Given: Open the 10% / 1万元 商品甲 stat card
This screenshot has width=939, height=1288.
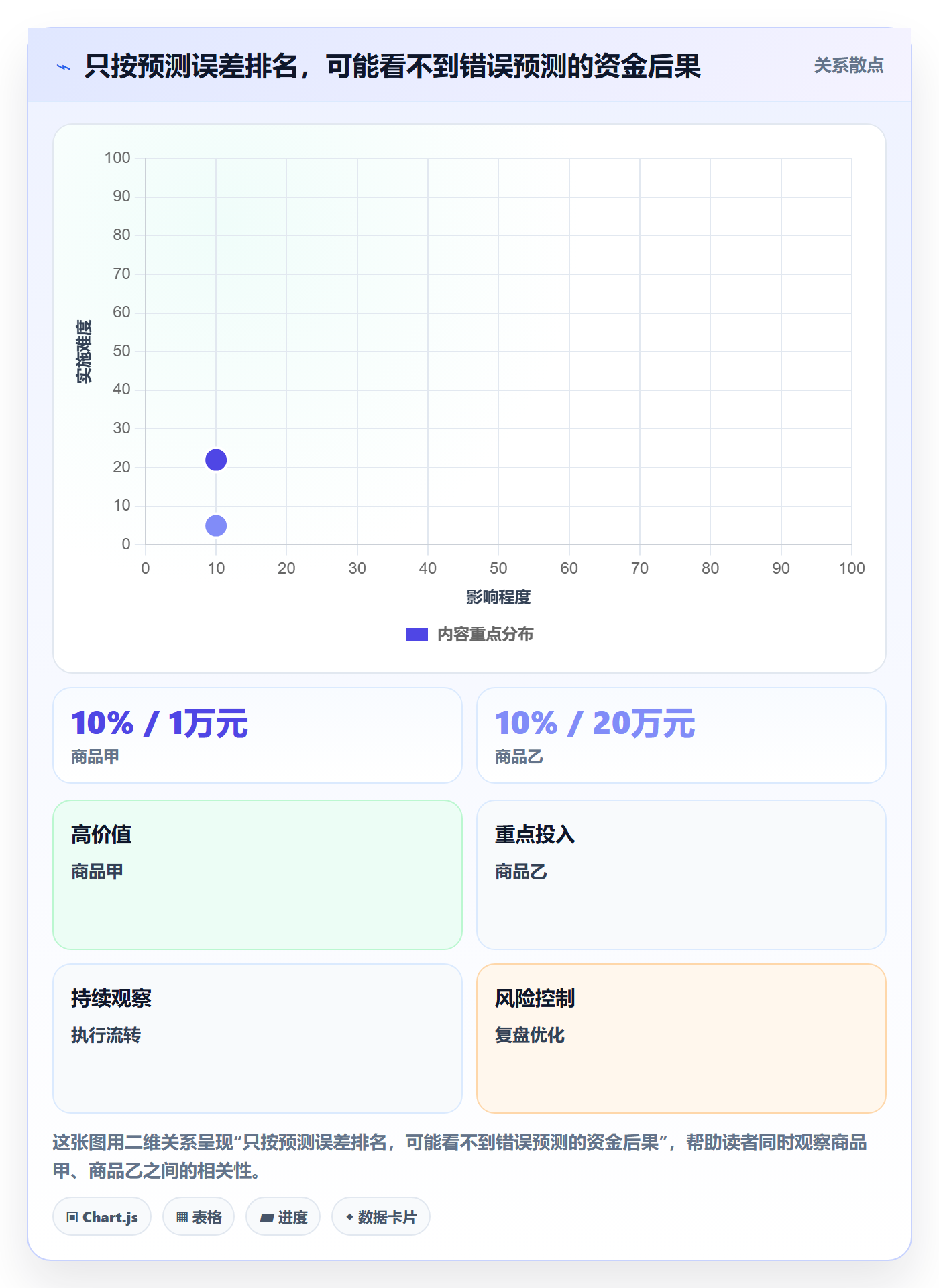Looking at the screenshot, I should pyautogui.click(x=258, y=735).
